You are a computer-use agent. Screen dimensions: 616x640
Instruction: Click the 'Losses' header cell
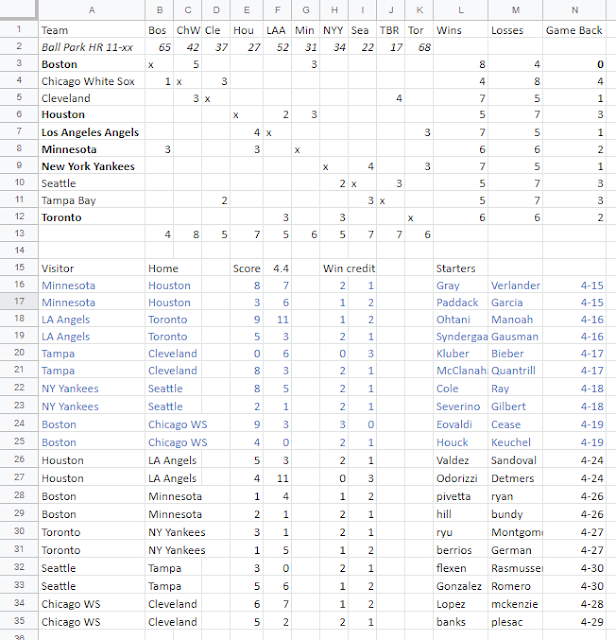tap(515, 30)
